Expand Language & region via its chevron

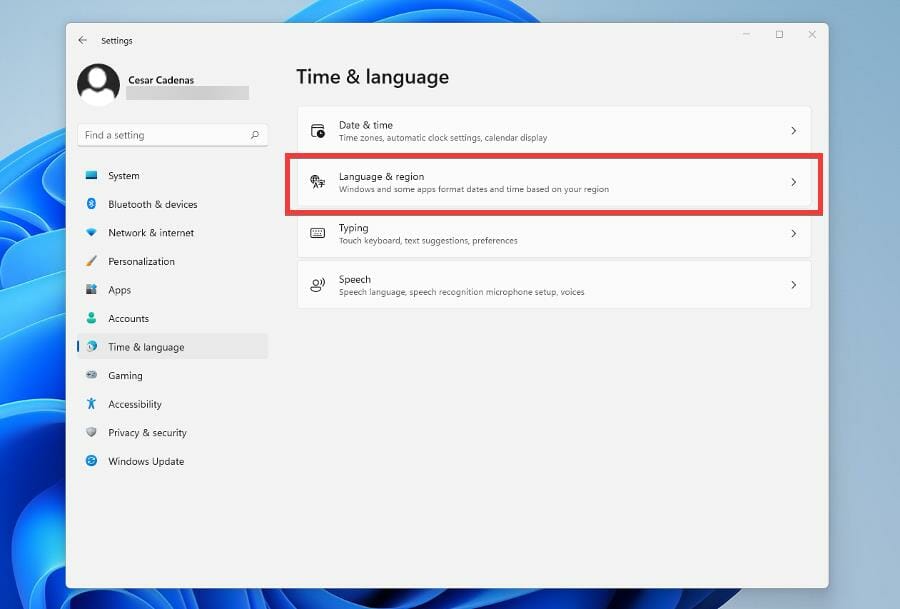(794, 182)
